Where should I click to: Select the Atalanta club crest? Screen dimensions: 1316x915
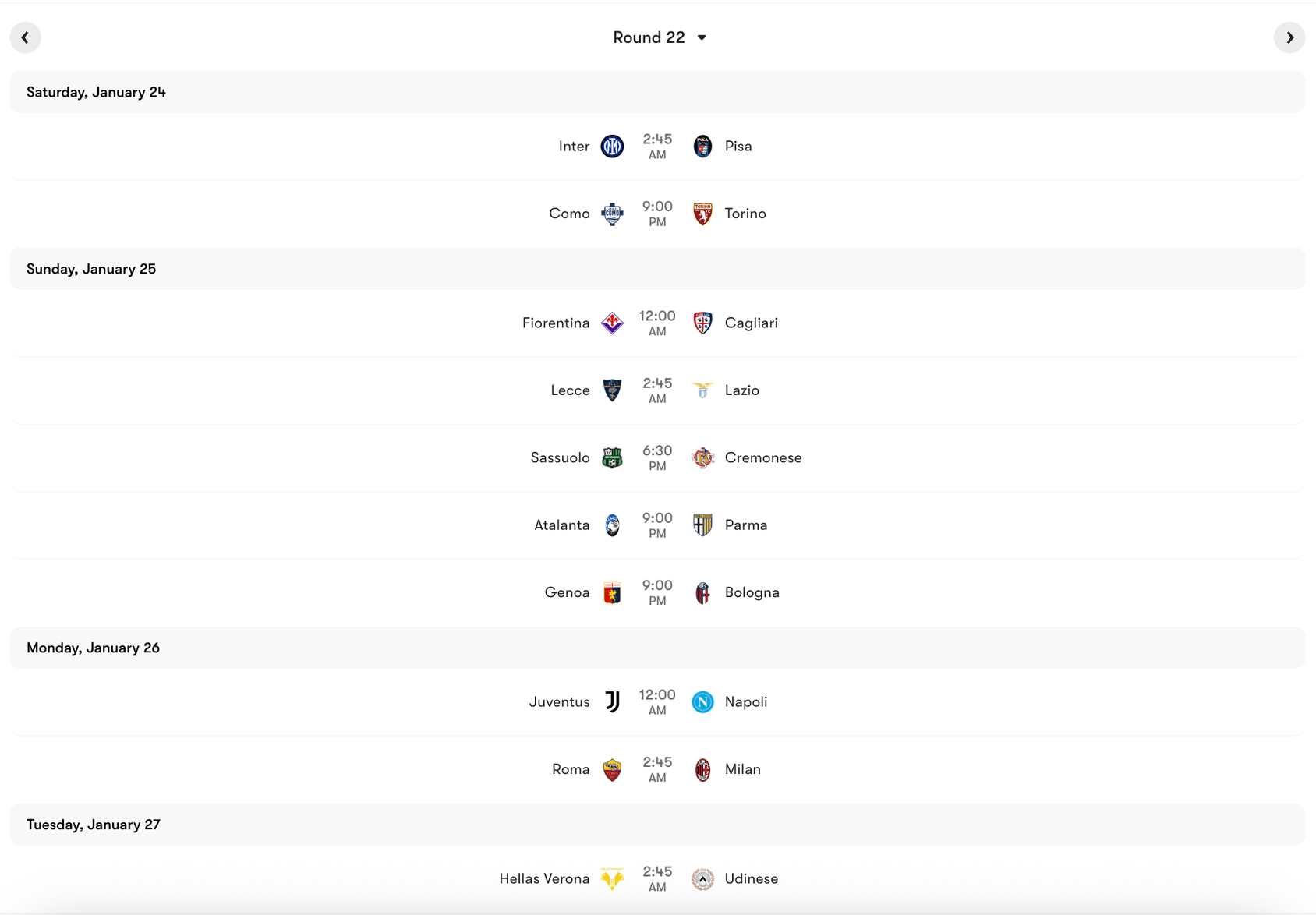(x=613, y=525)
